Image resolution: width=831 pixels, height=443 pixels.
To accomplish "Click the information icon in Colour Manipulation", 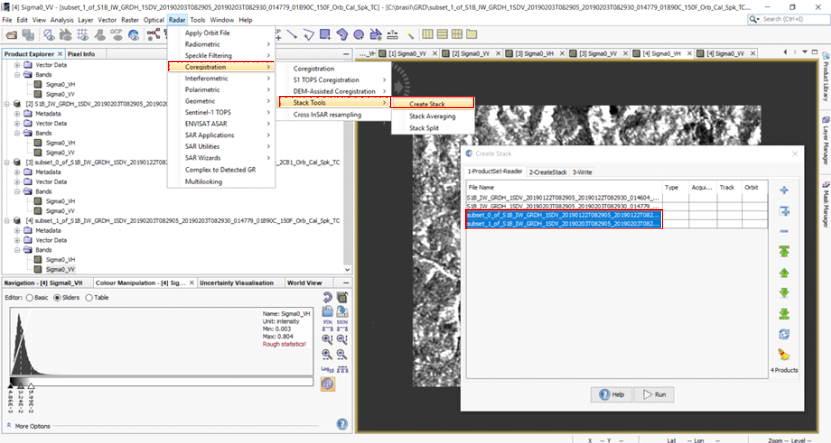I will coord(328,385).
